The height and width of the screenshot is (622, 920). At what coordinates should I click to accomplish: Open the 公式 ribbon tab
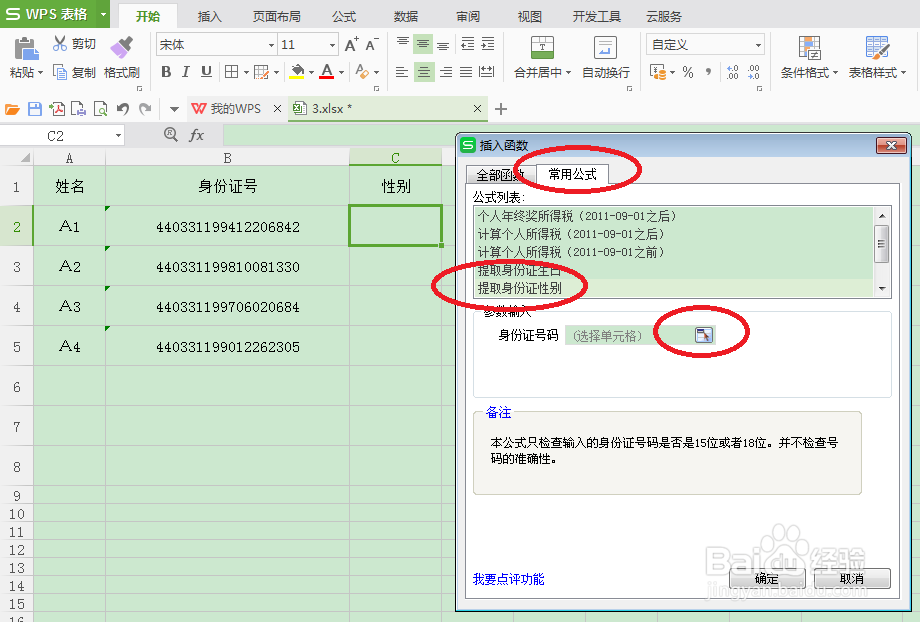point(344,16)
